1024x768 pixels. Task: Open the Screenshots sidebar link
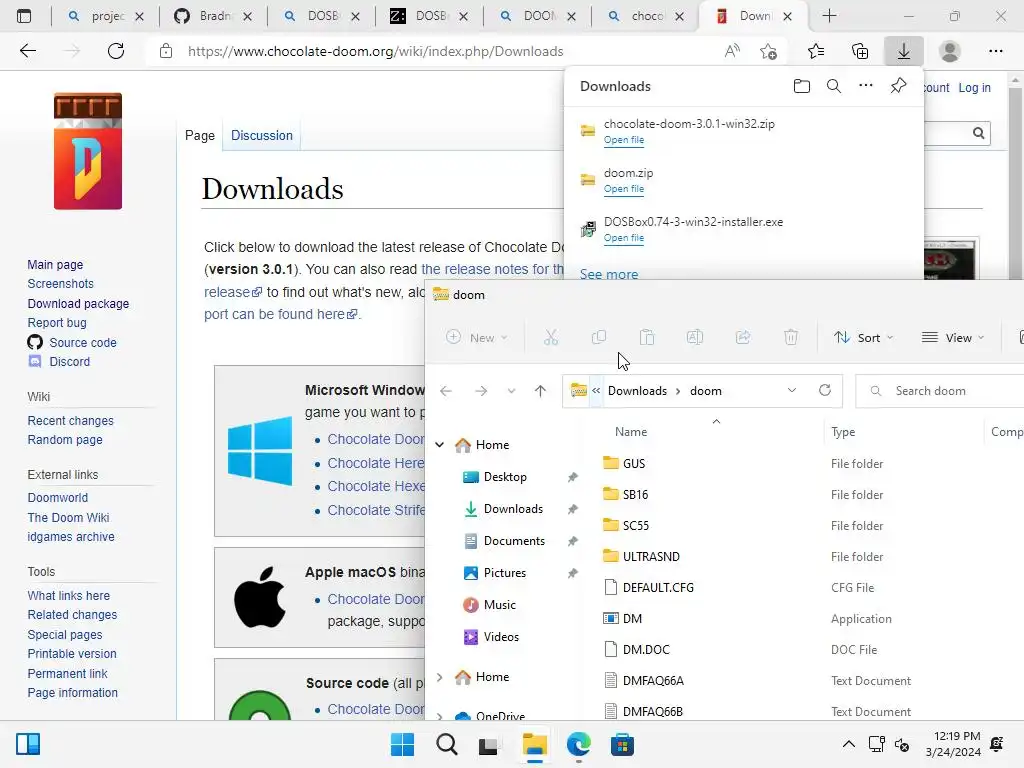[x=60, y=283]
